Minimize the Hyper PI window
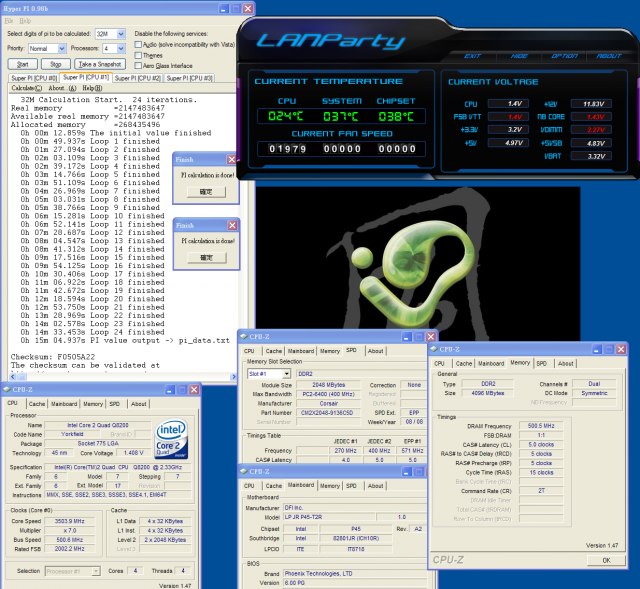The image size is (640, 589). pos(224,9)
